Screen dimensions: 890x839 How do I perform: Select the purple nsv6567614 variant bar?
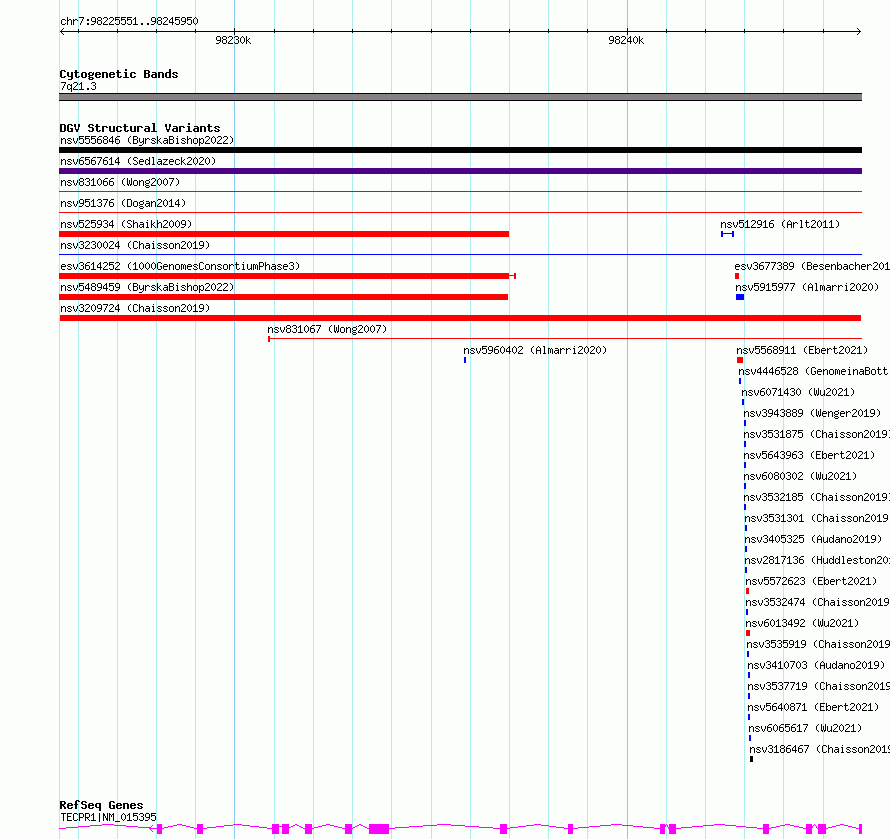click(460, 171)
